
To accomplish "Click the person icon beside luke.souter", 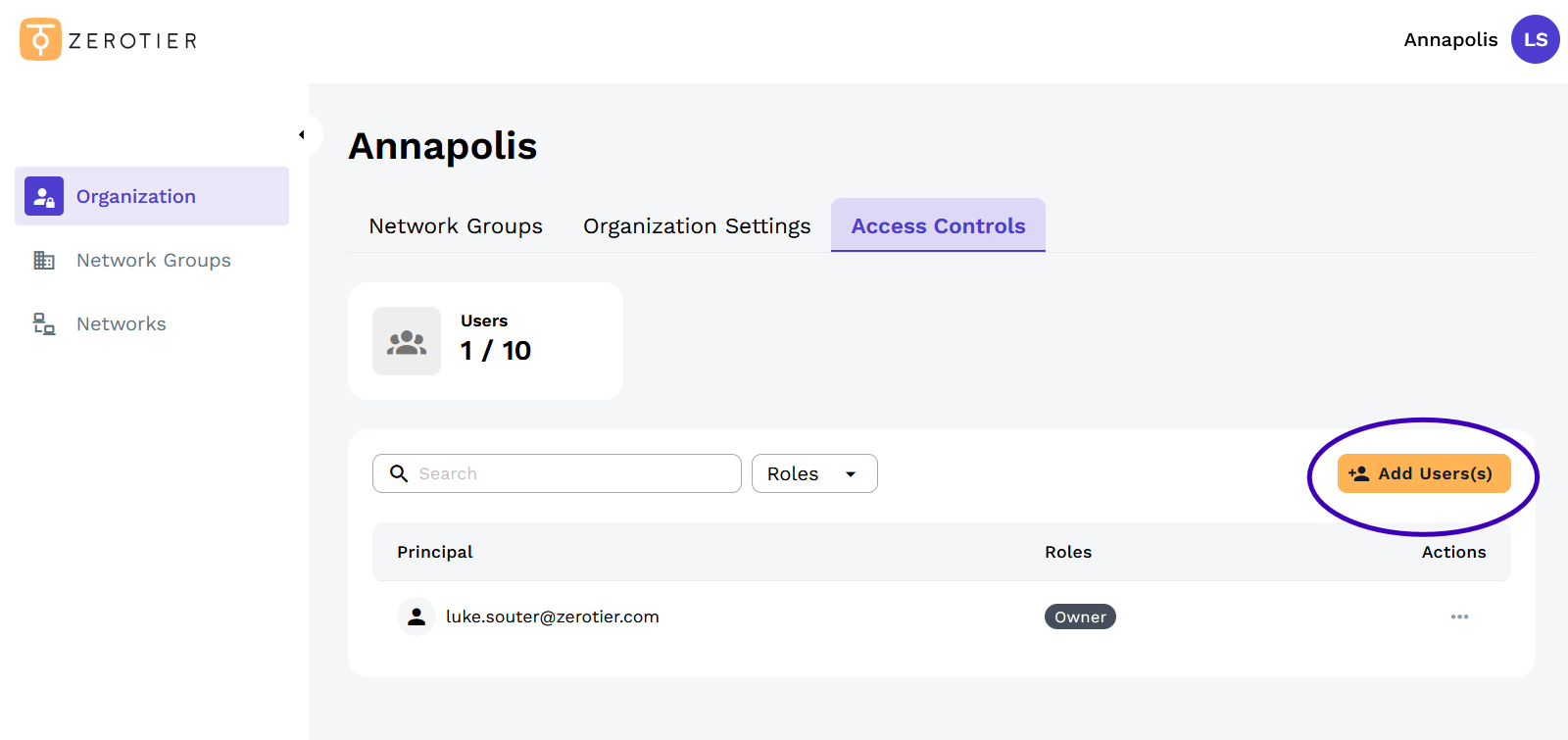I will pos(416,617).
